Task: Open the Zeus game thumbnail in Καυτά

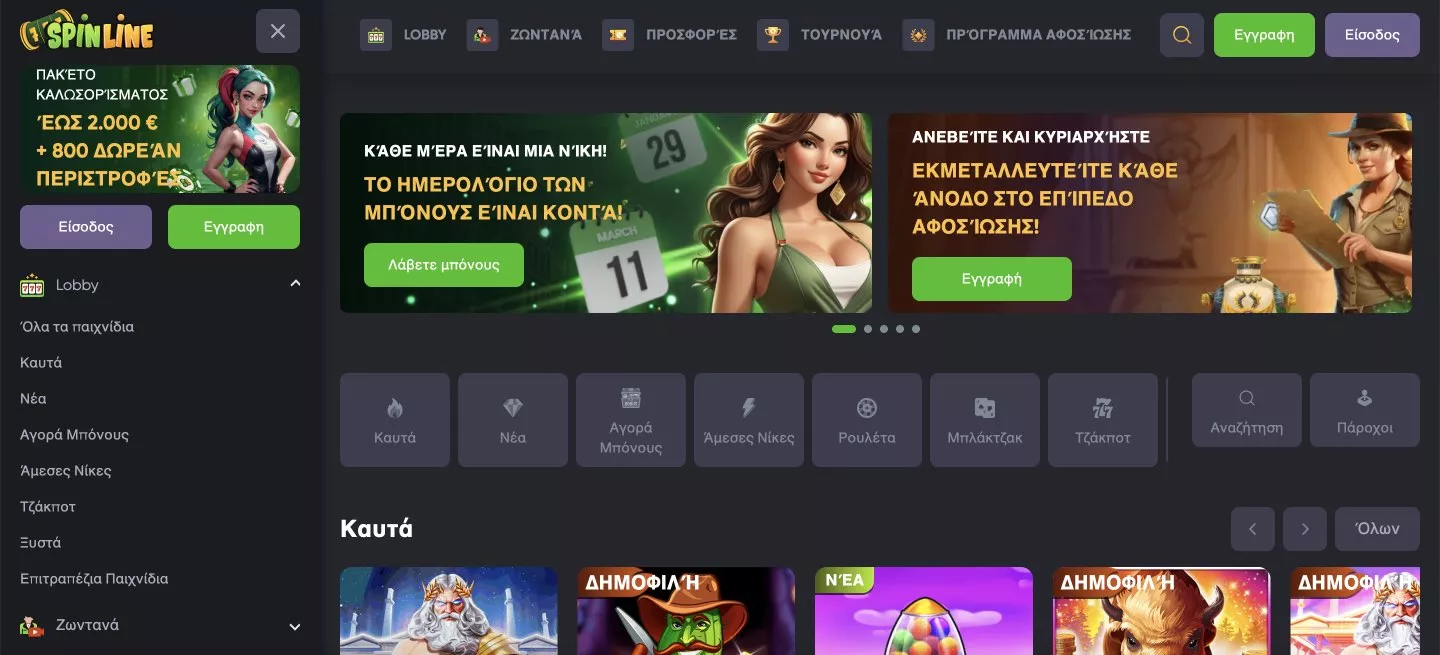Action: [x=449, y=611]
